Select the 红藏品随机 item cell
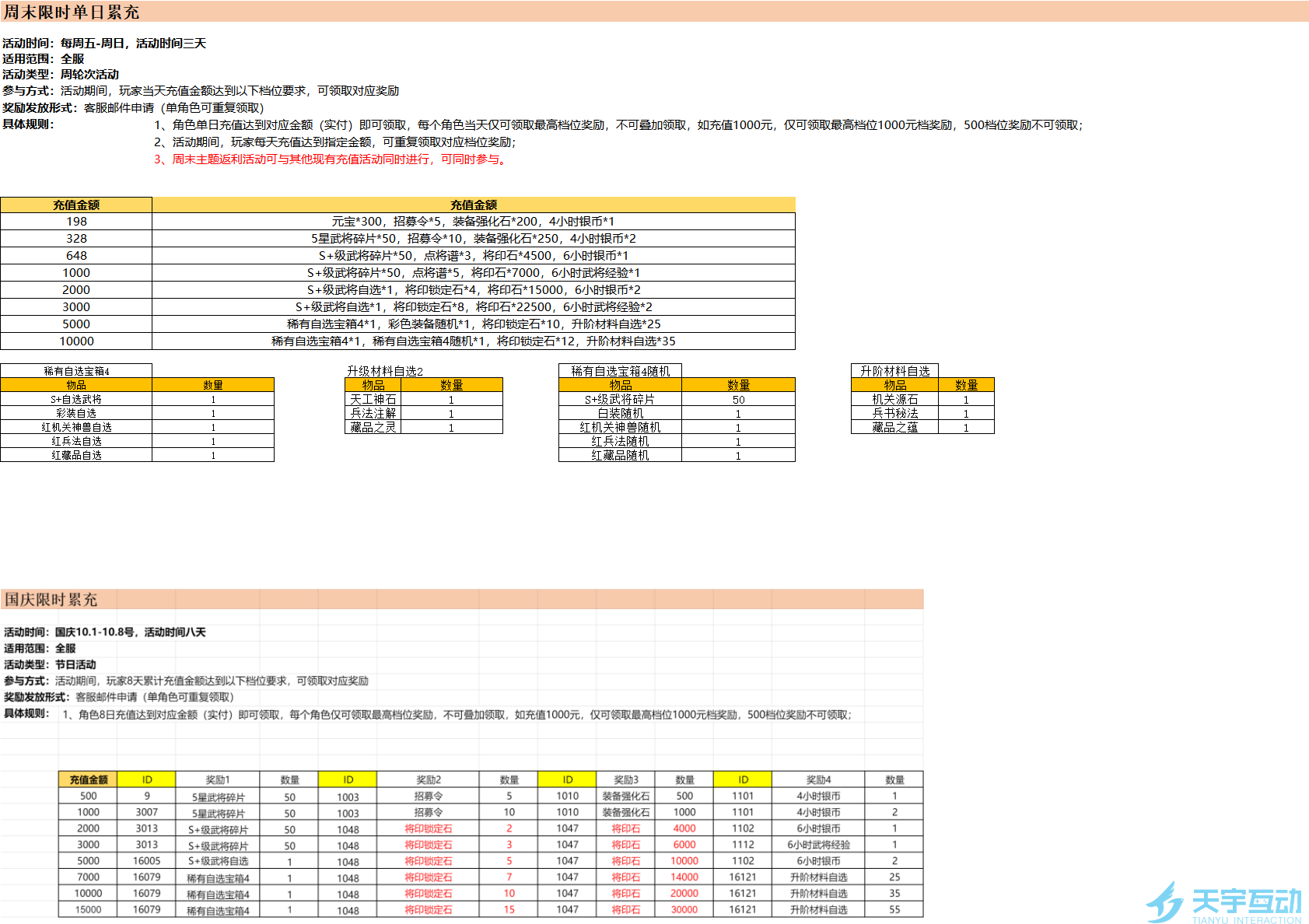 (620, 456)
